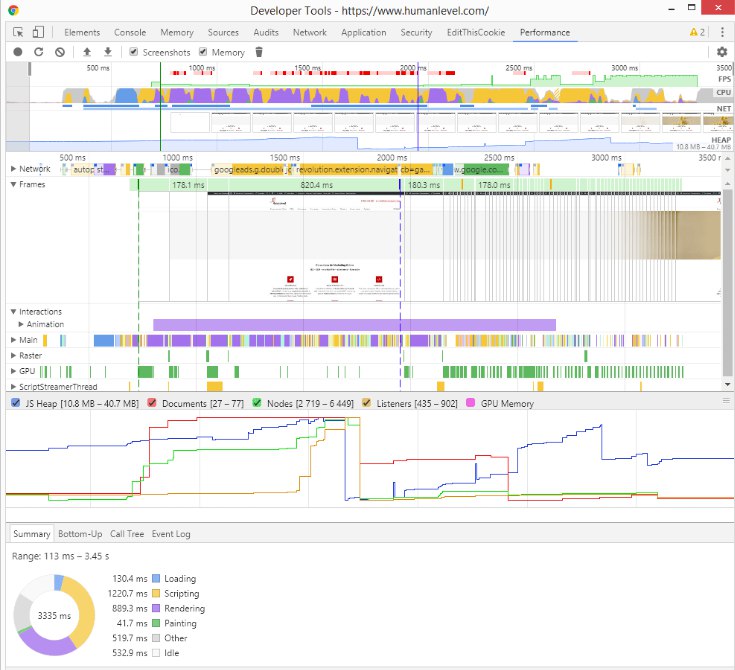Expand the Network track
This screenshot has height=670, width=735.
[x=14, y=168]
